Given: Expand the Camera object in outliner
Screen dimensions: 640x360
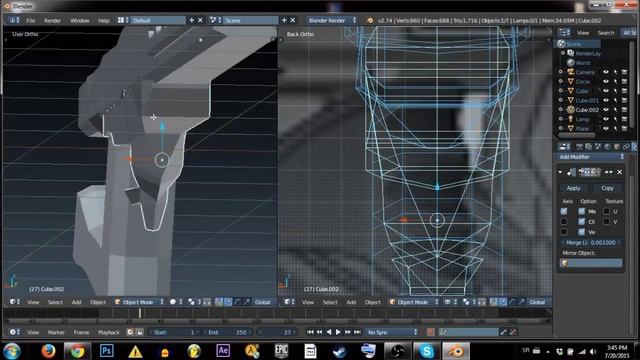Looking at the screenshot, I should (x=561, y=72).
